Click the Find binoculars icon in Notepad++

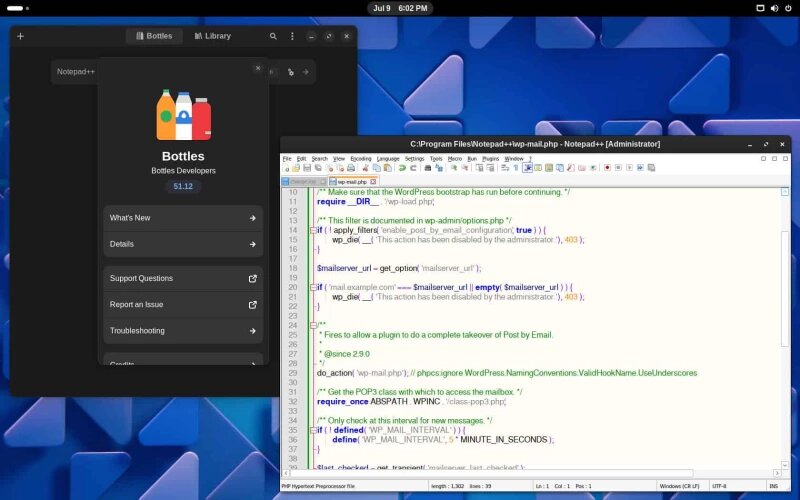click(x=428, y=167)
